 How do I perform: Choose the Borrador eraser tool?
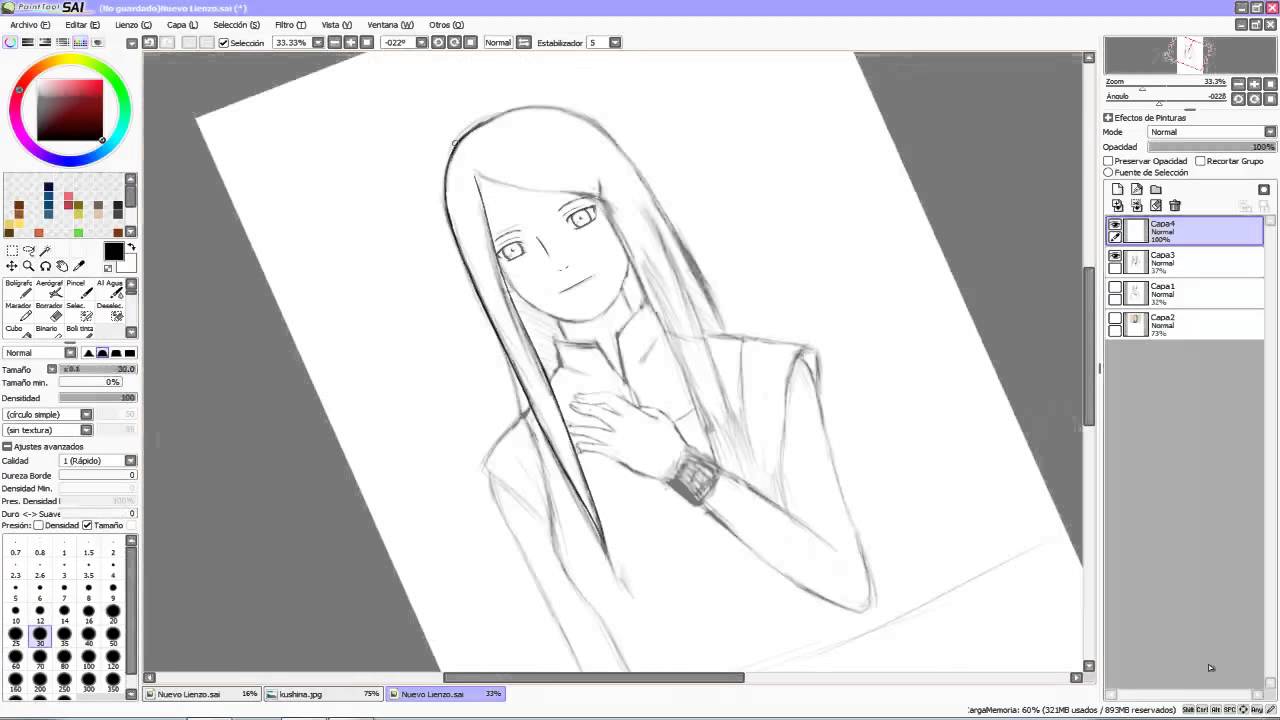(49, 312)
